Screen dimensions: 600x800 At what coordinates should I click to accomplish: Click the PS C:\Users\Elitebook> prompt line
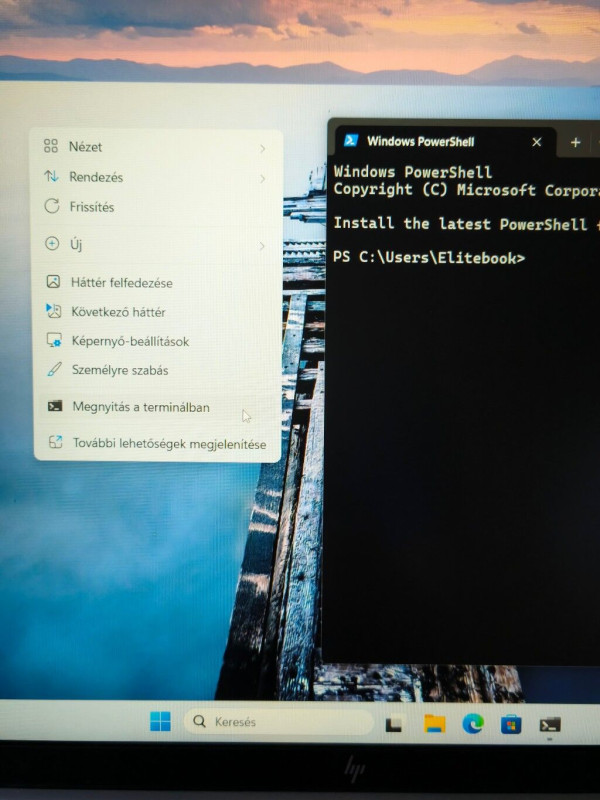coord(429,258)
